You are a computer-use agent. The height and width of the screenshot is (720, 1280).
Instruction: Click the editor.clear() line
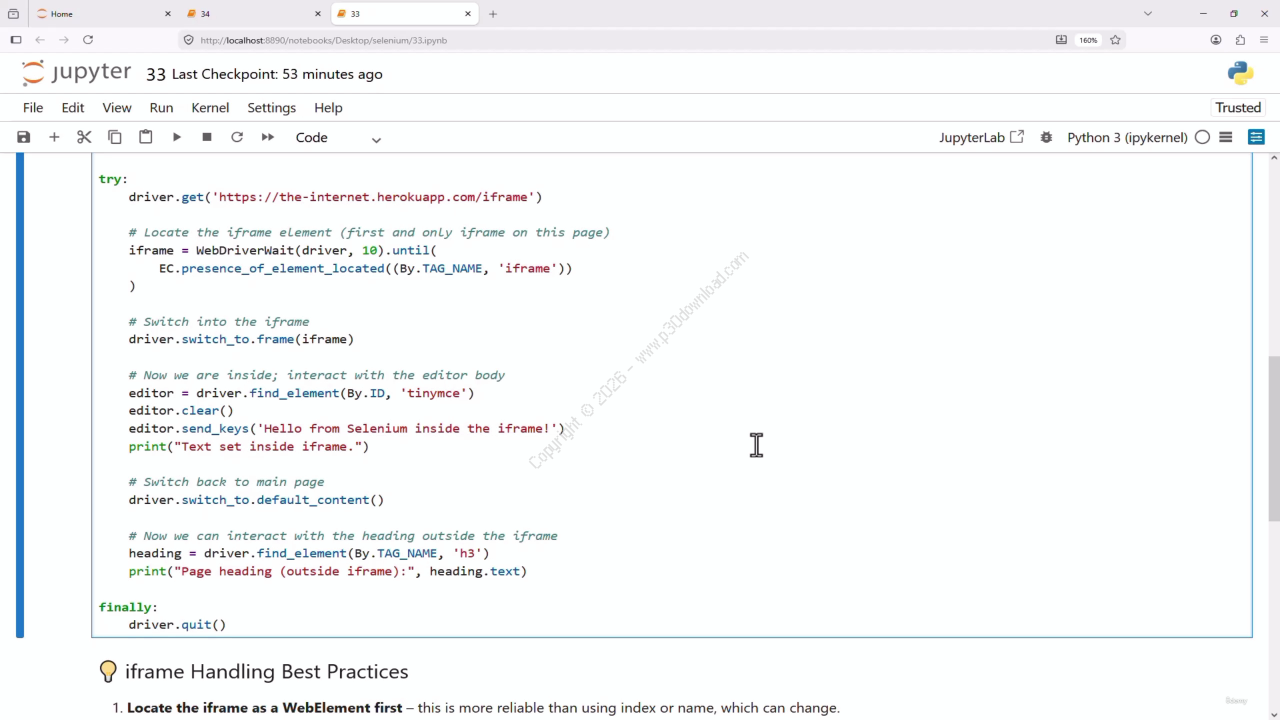click(181, 410)
